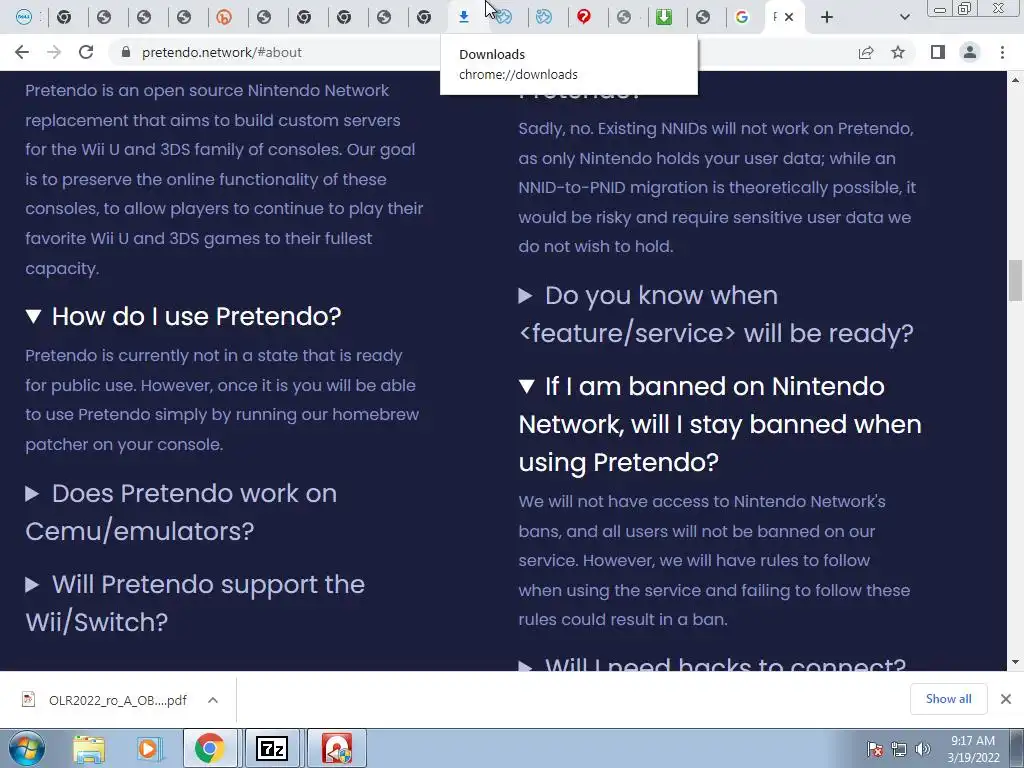The image size is (1024, 768).
Task: Open the red shield app in taskbar
Action: [x=337, y=748]
